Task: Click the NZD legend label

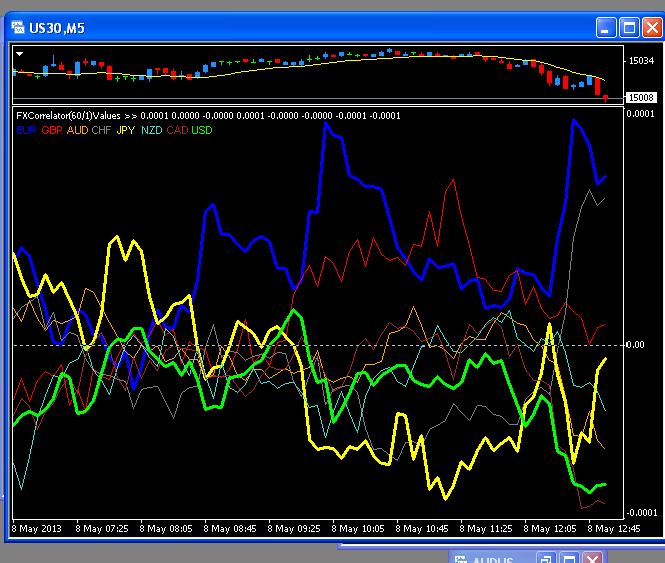Action: (x=151, y=130)
